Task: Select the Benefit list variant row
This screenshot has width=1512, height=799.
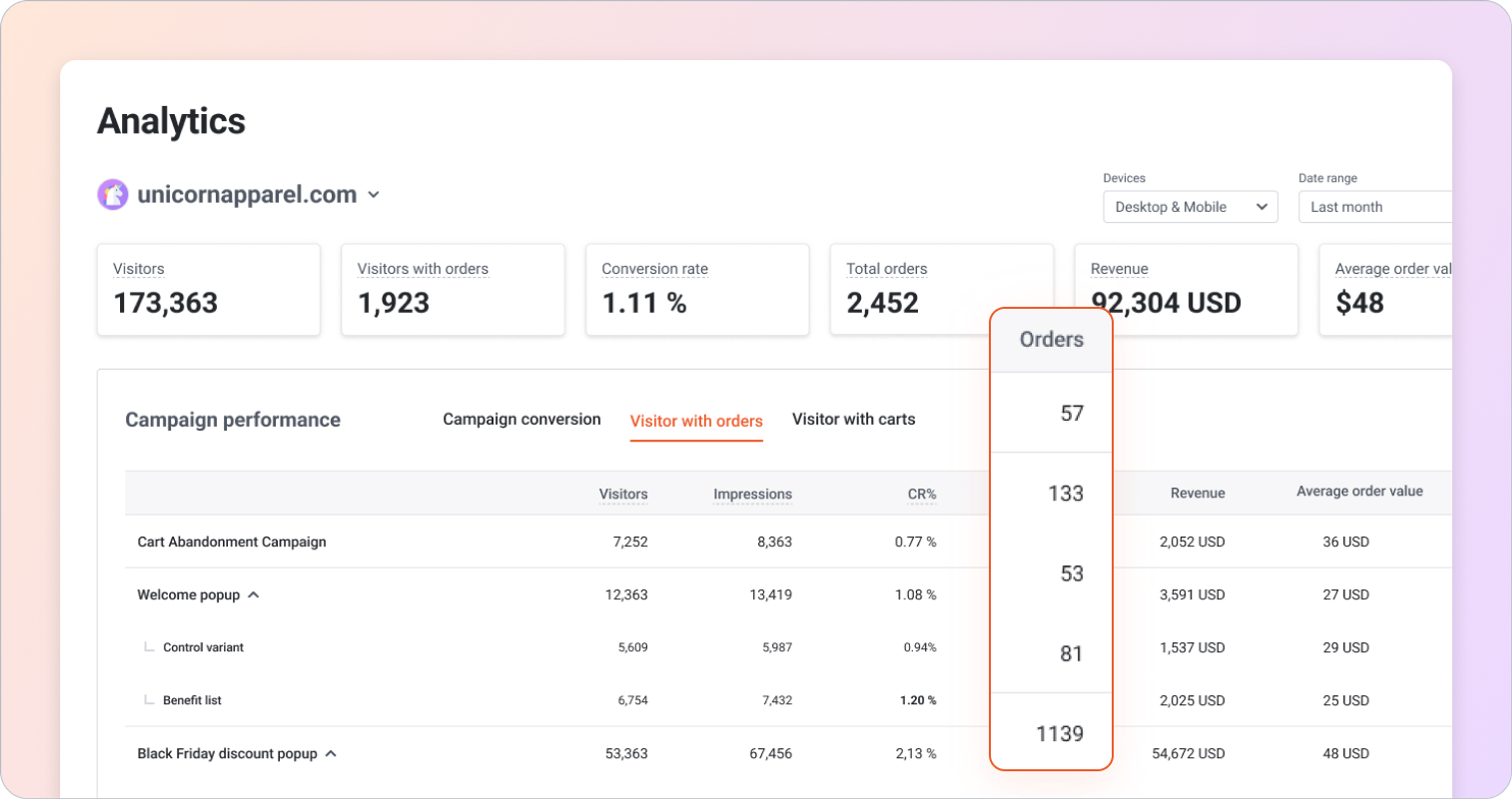Action: pos(192,700)
